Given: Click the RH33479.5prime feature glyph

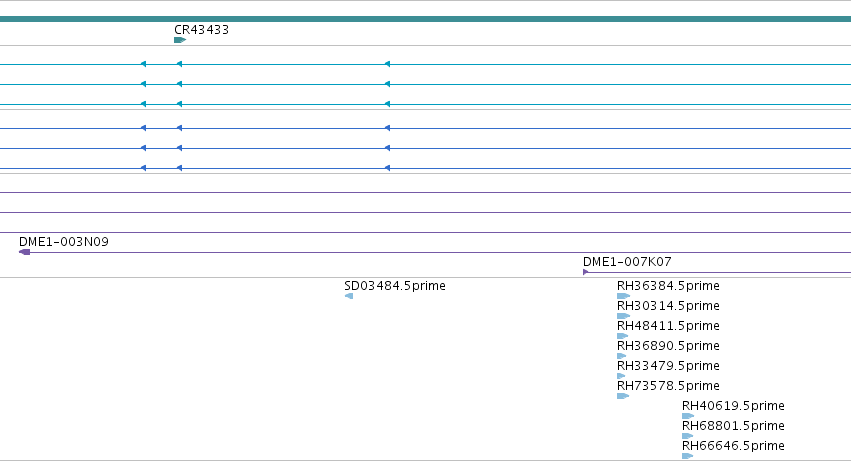Looking at the screenshot, I should pos(621,376).
